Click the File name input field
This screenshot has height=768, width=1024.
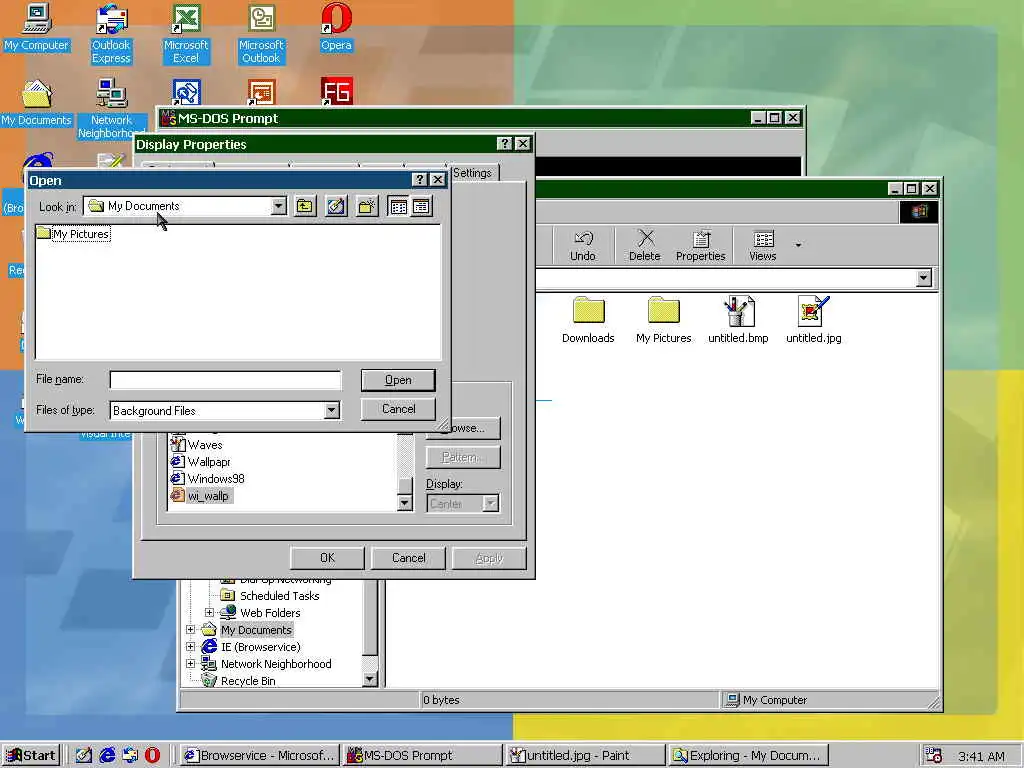pyautogui.click(x=225, y=380)
